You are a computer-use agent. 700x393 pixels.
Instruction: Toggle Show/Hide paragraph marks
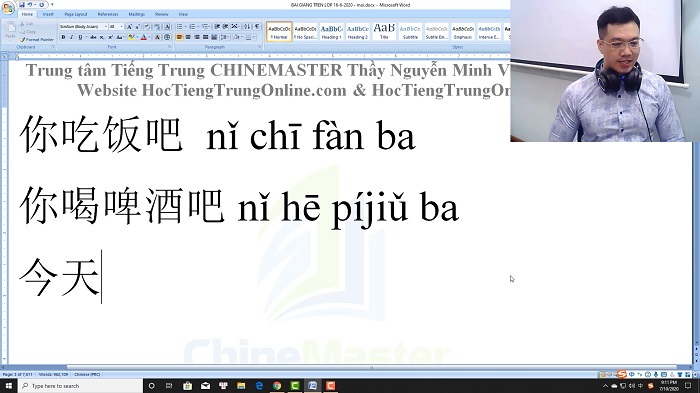coord(257,27)
